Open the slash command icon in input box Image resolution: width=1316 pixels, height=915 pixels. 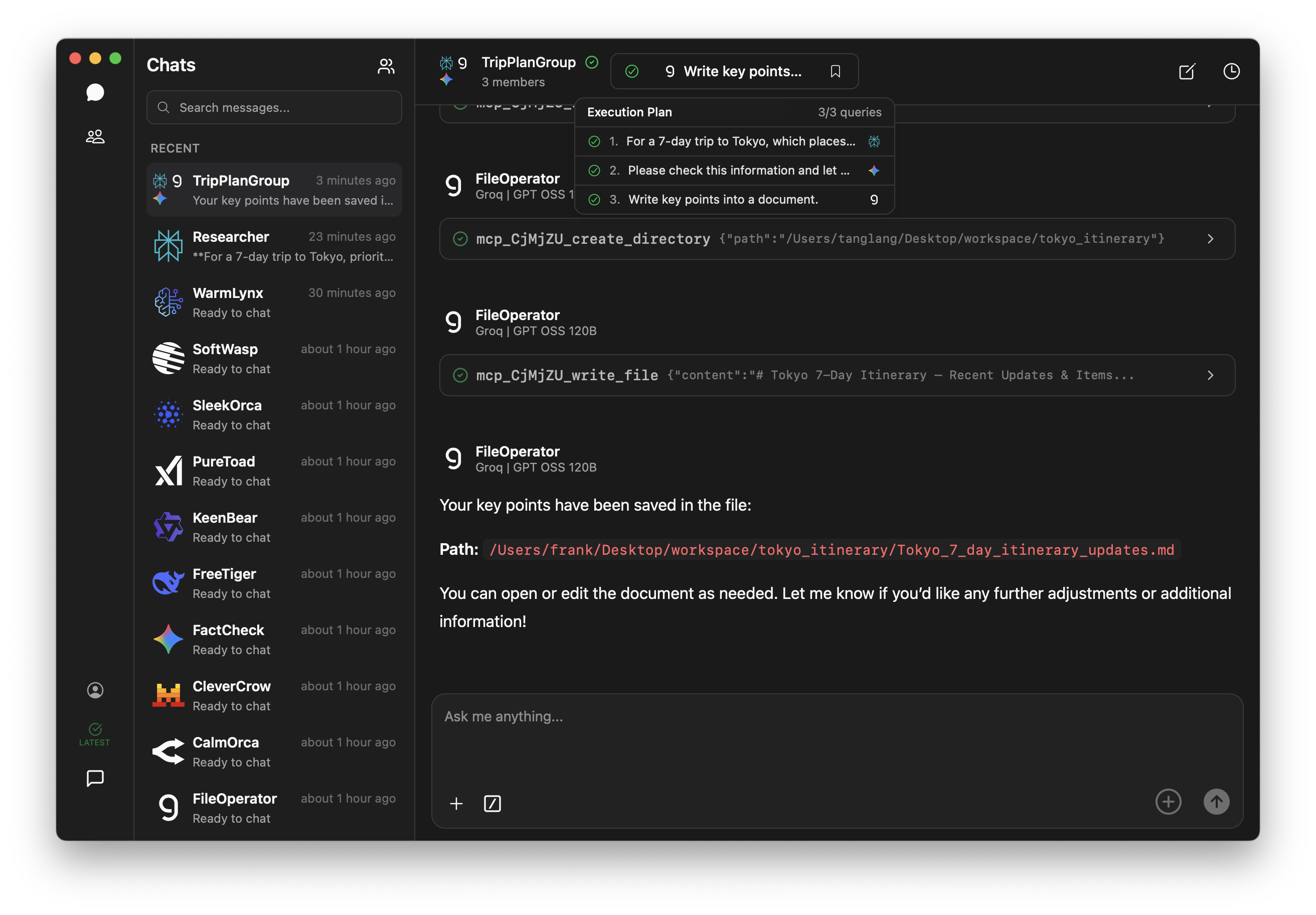(492, 803)
